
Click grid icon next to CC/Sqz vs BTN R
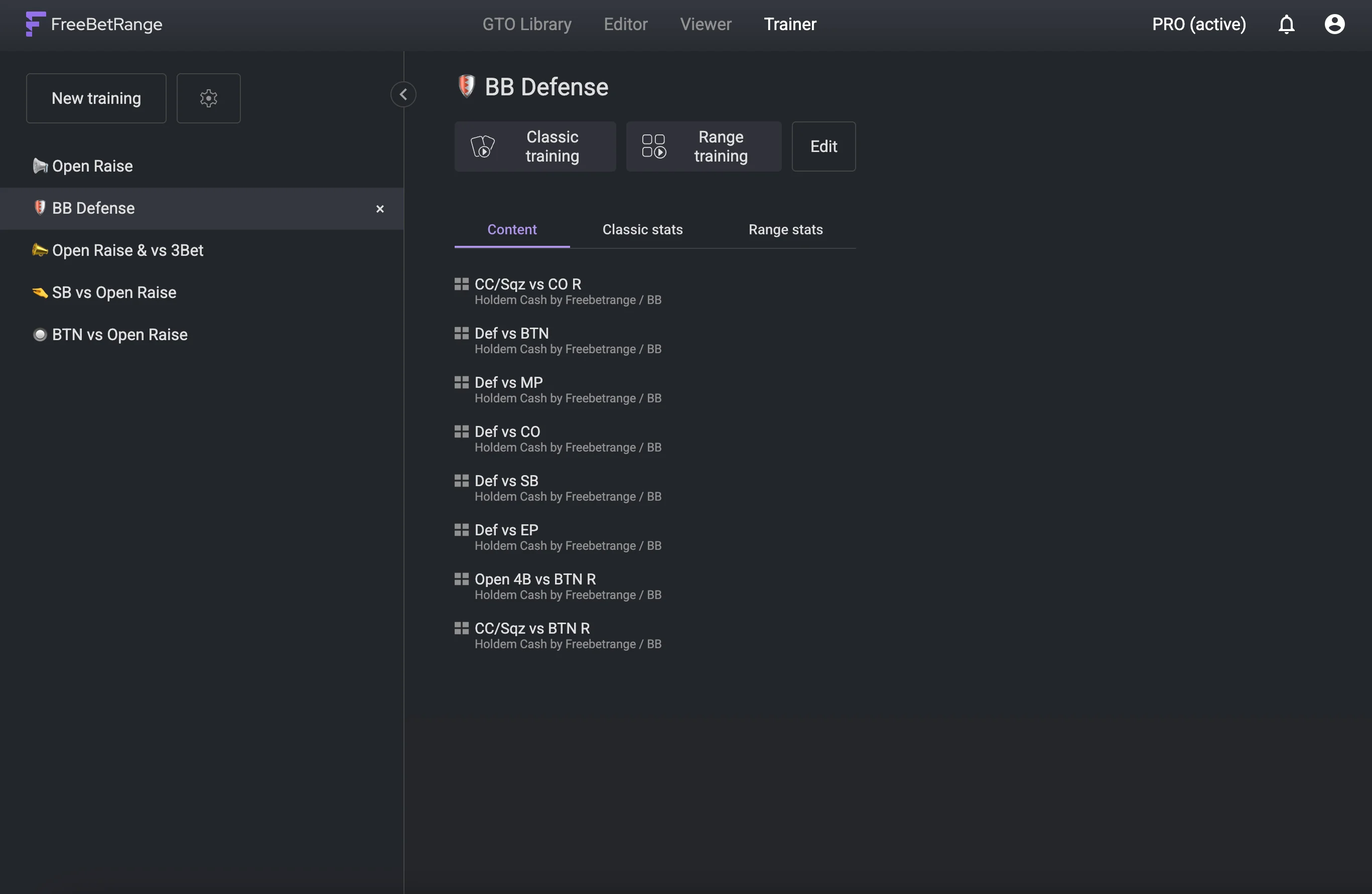[x=461, y=628]
